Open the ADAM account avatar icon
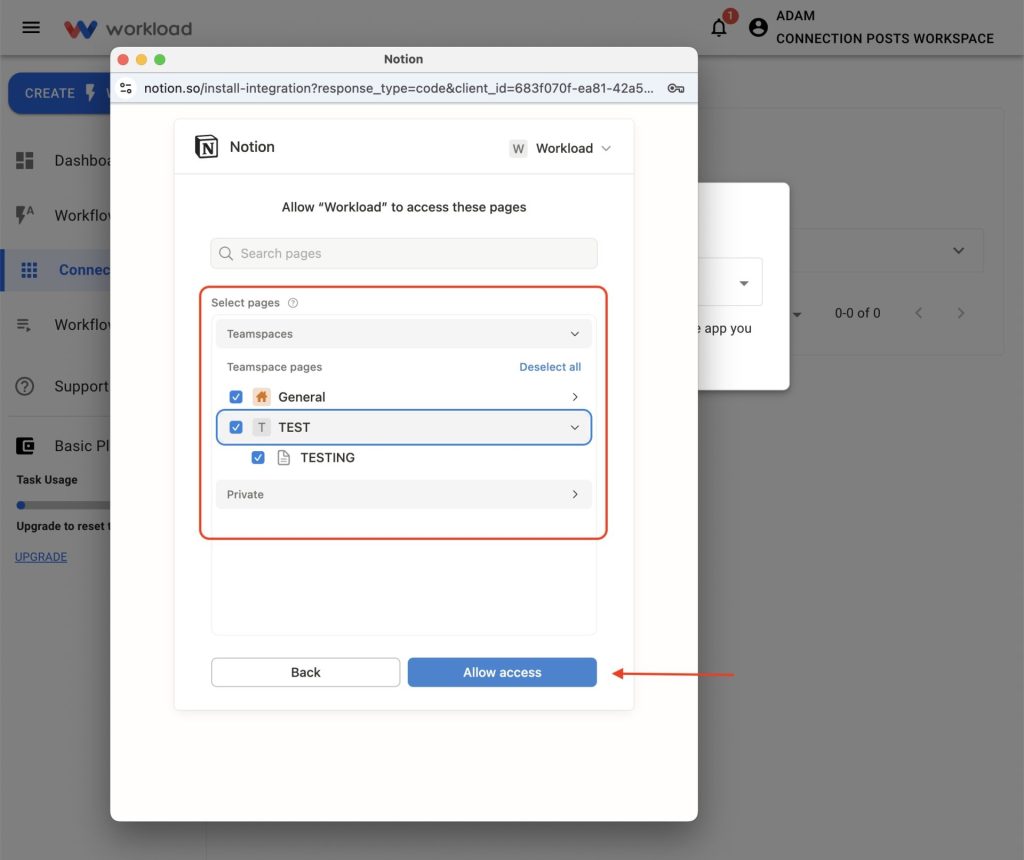The image size is (1024, 860). coord(758,27)
